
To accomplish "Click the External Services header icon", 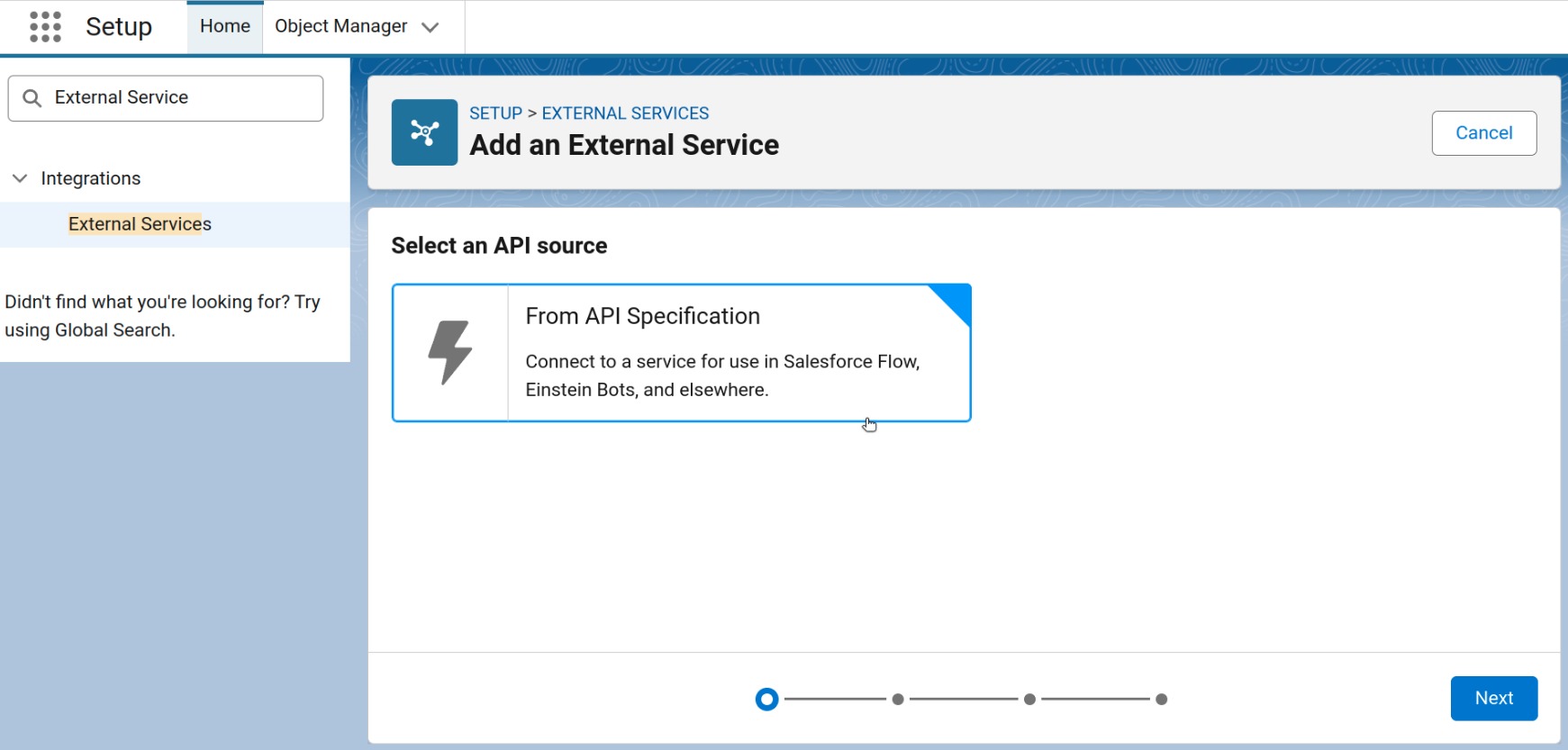I will pyautogui.click(x=424, y=132).
